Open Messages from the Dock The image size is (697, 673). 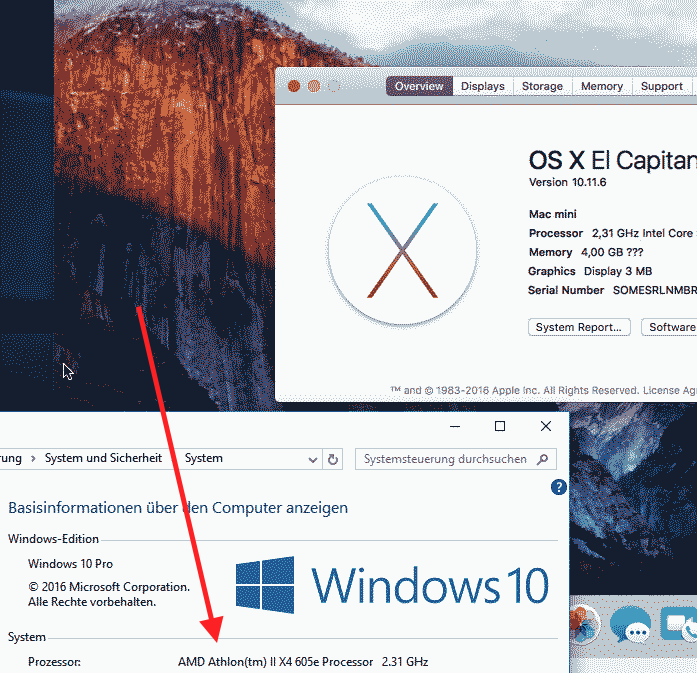[631, 625]
